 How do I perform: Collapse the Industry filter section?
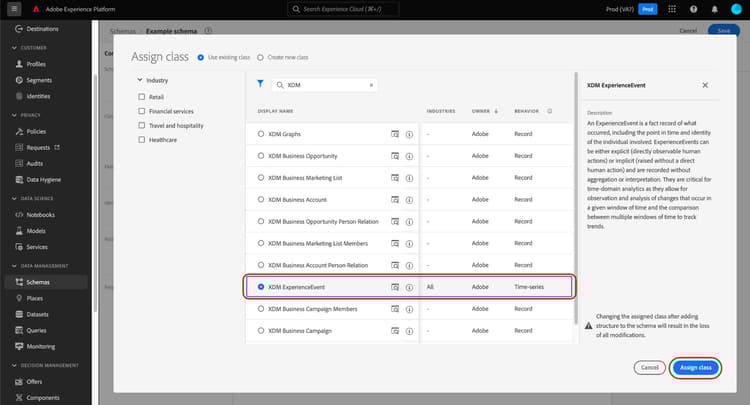[139, 80]
